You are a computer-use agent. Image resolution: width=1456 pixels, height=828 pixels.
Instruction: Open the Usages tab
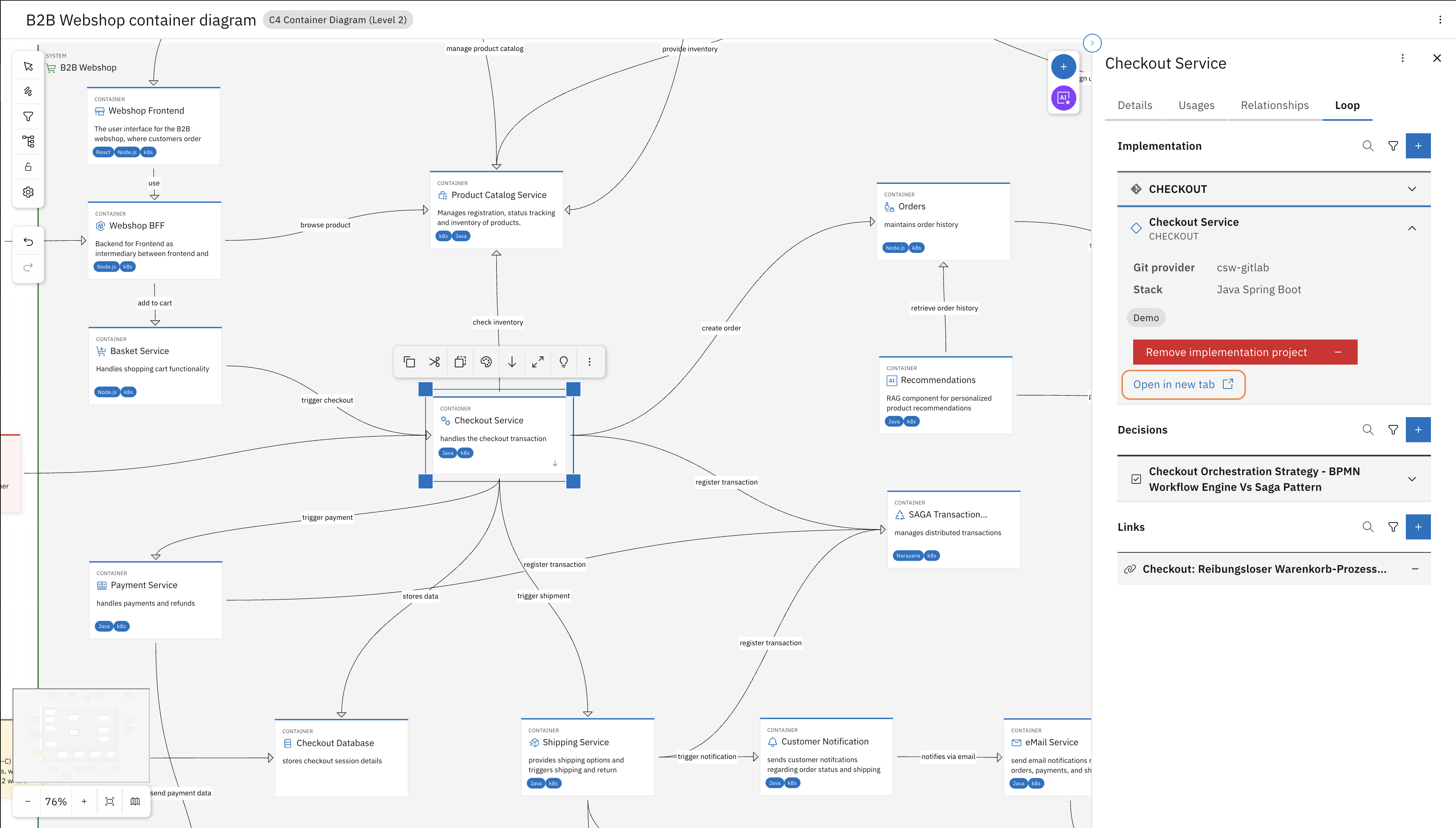[x=1196, y=105]
